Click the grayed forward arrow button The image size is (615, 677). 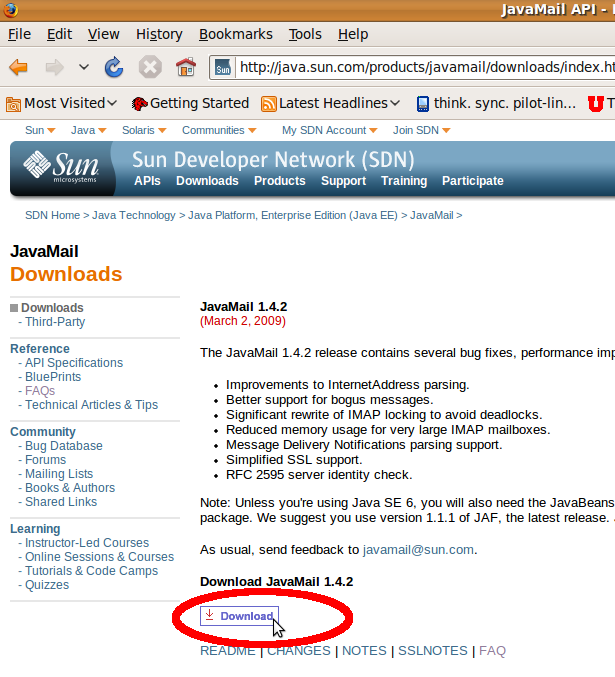click(54, 67)
